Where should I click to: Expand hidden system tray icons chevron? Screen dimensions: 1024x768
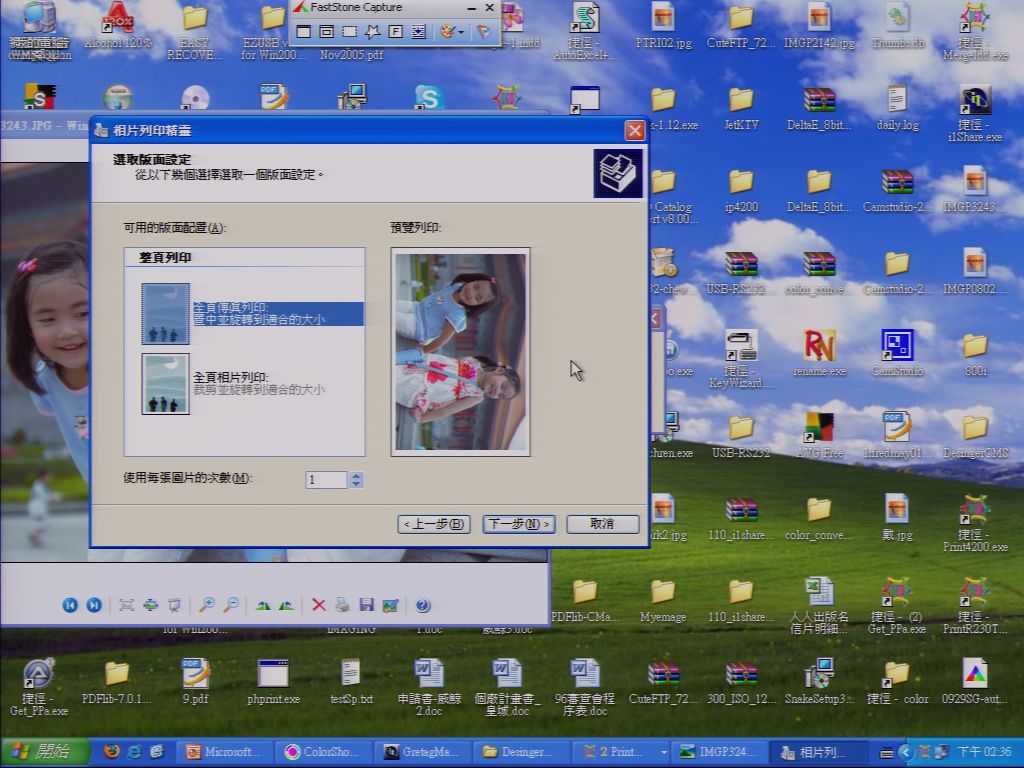904,752
